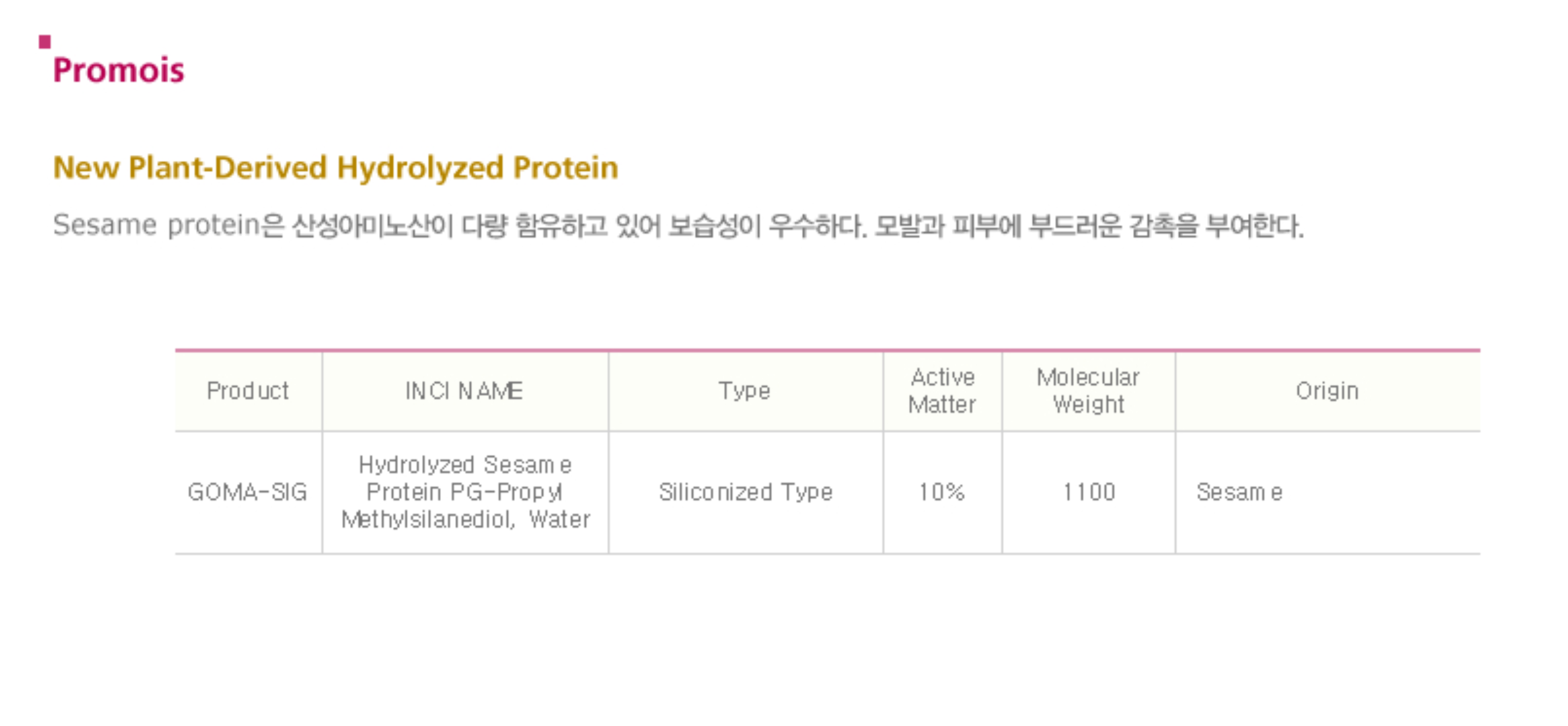Select the Siliconized Type cell
This screenshot has height=726, width=1568.
point(745,492)
